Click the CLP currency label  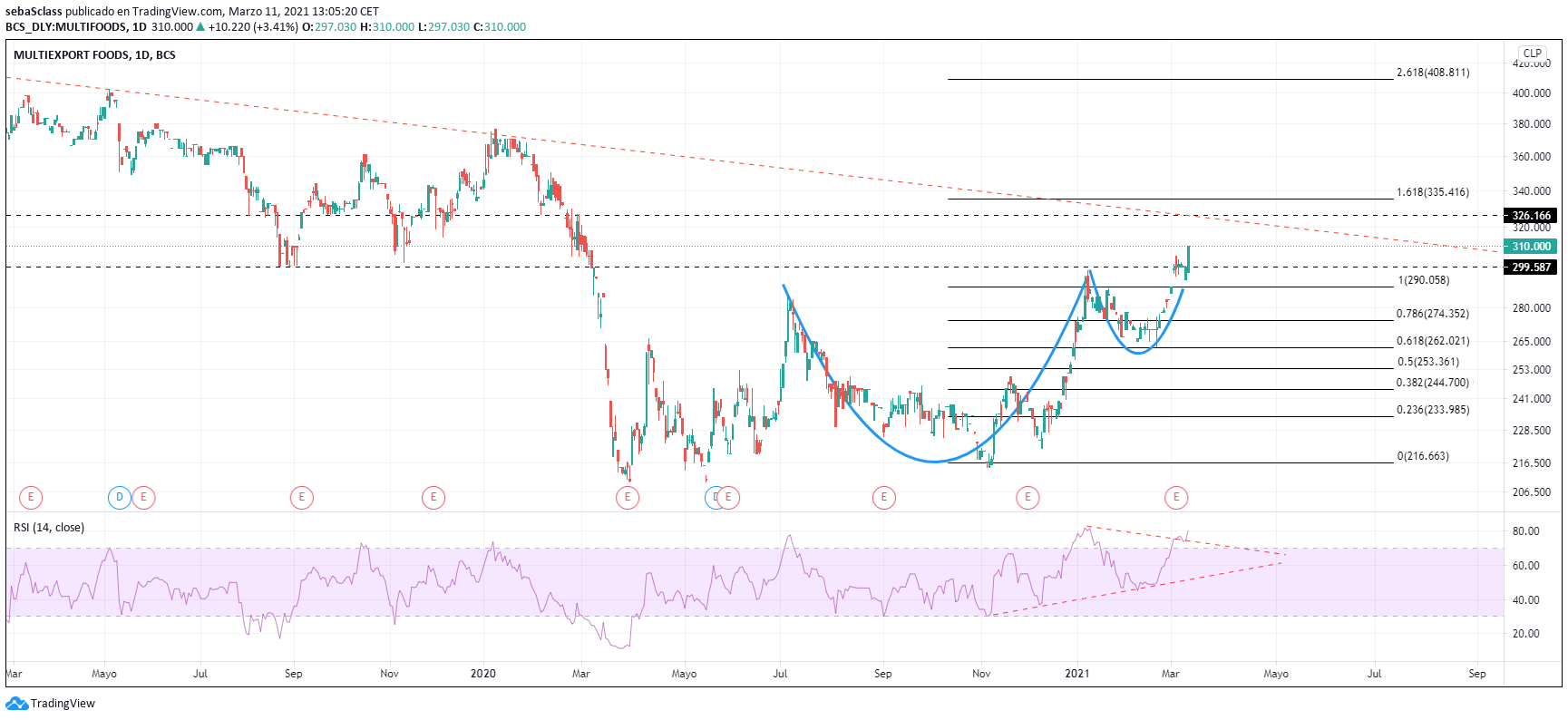pyautogui.click(x=1533, y=54)
